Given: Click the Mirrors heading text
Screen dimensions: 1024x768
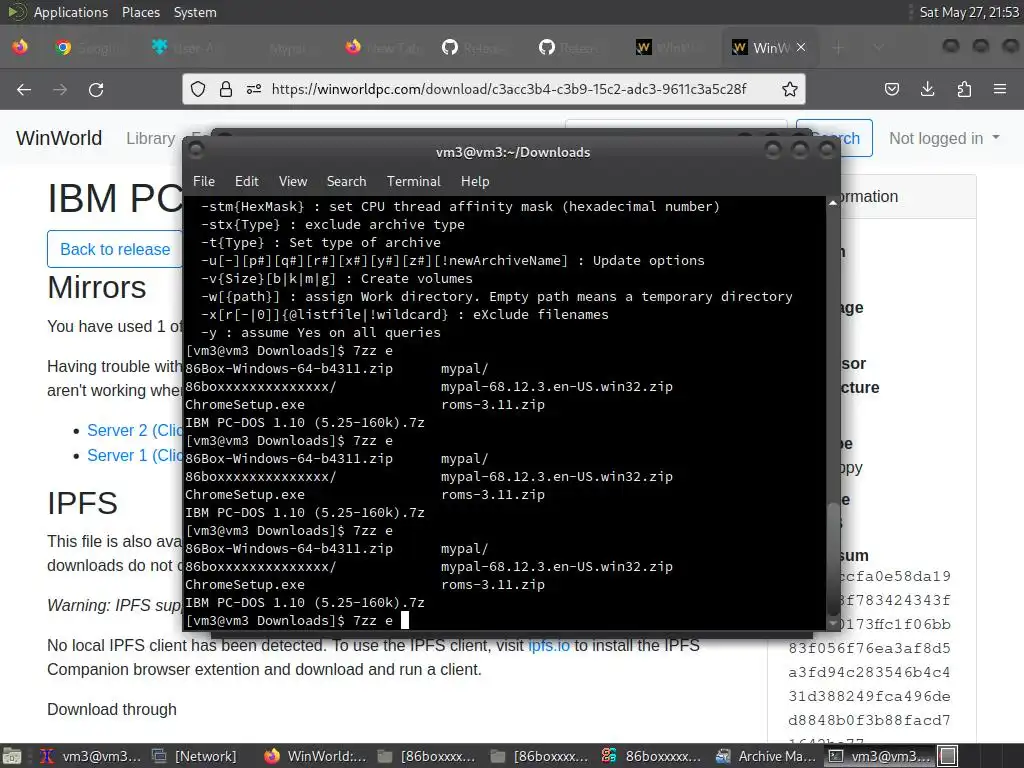Looking at the screenshot, I should 97,287.
